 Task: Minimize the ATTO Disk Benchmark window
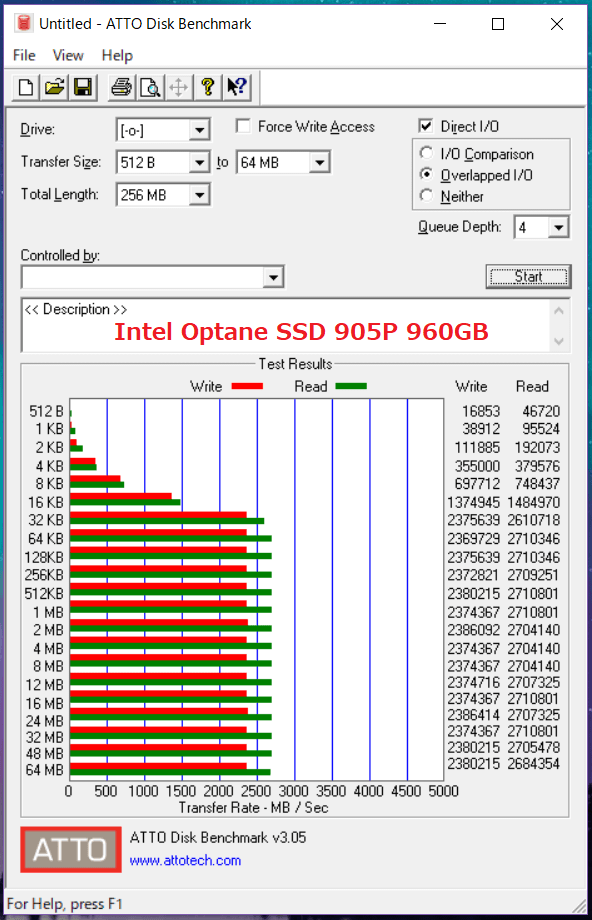pyautogui.click(x=440, y=24)
